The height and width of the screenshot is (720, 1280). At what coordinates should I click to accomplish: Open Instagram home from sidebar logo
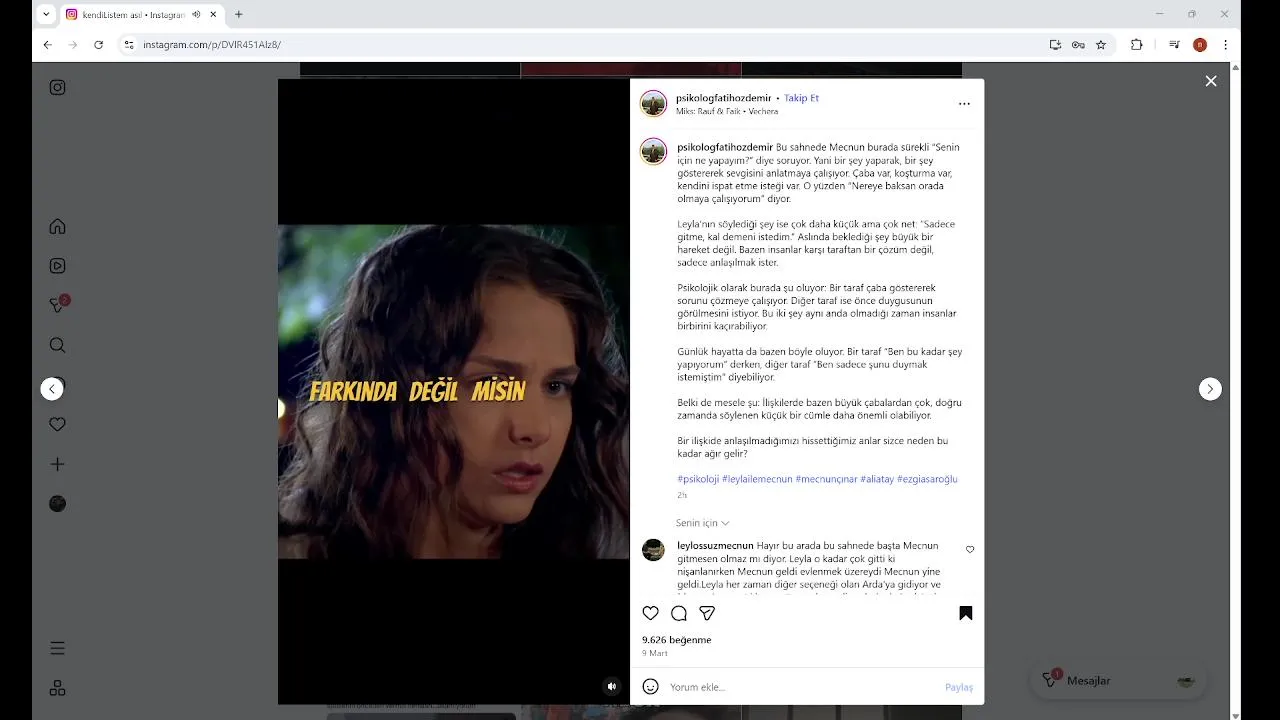click(x=58, y=87)
